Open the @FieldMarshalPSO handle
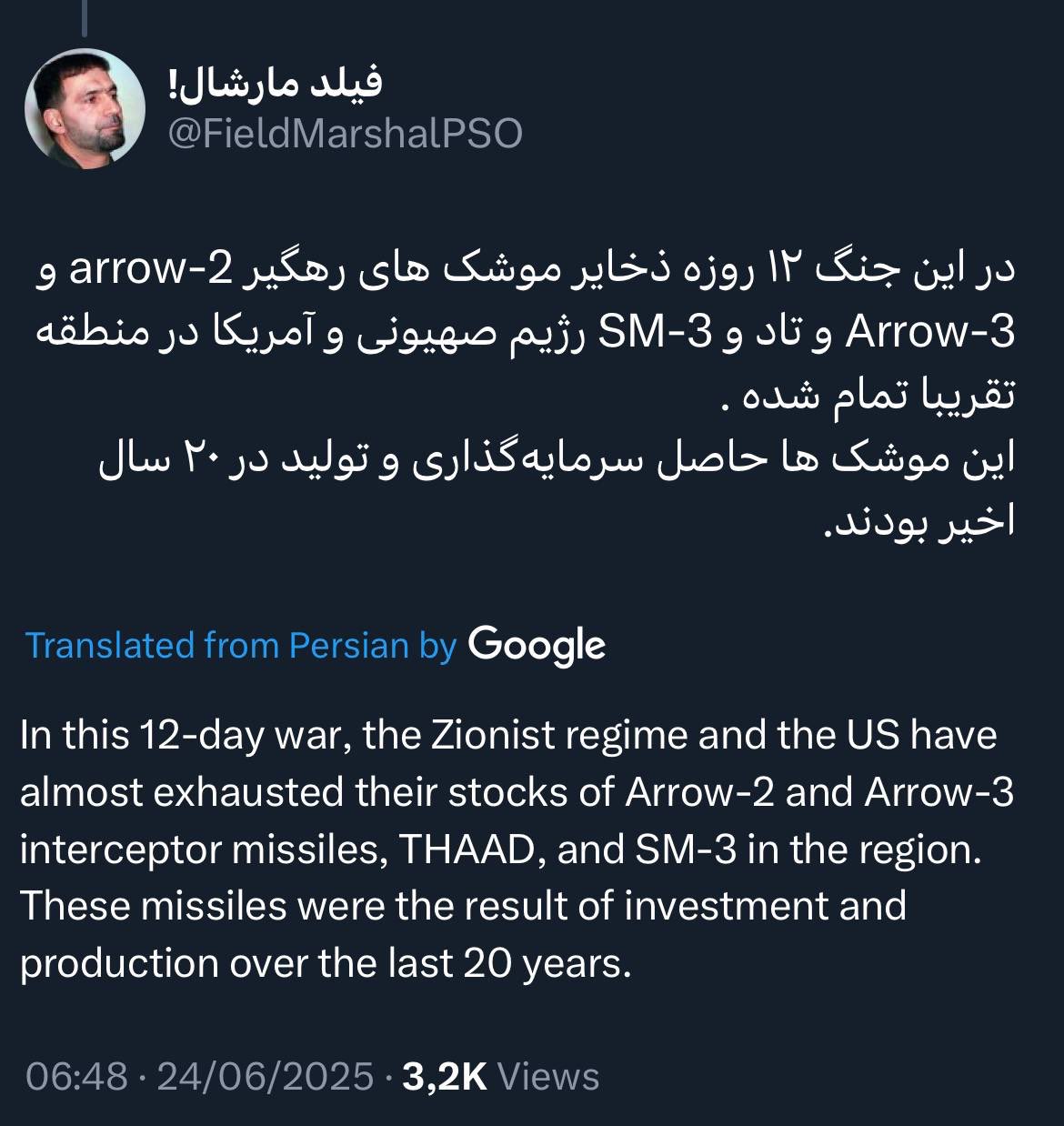The width and height of the screenshot is (1064, 1126). tap(346, 134)
